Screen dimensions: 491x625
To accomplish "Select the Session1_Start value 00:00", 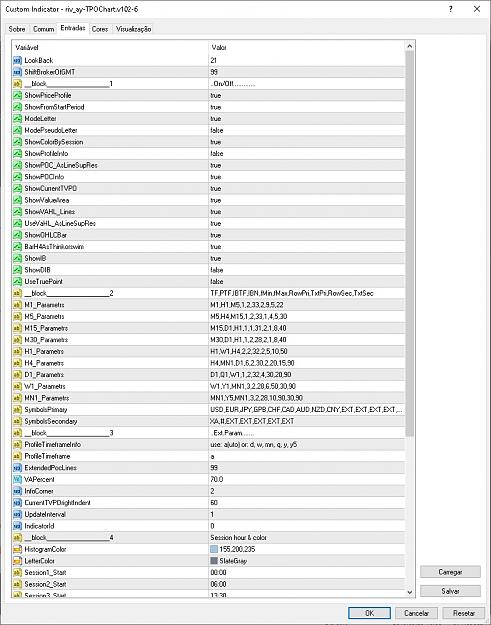I will (218, 572).
